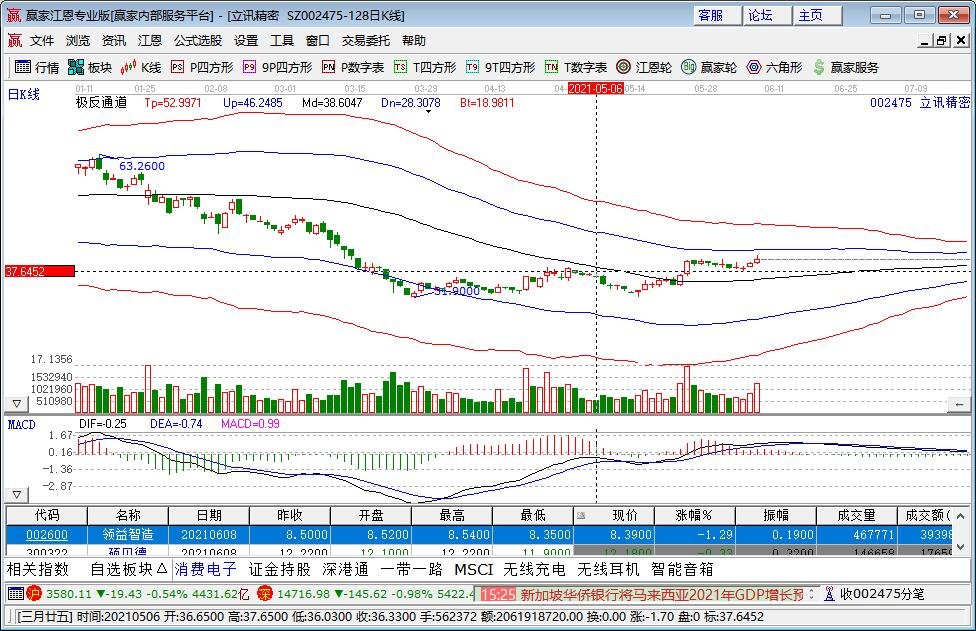Viewport: 976px width, 631px height.
Task: Open the 交易委托 menu
Action: pos(366,40)
